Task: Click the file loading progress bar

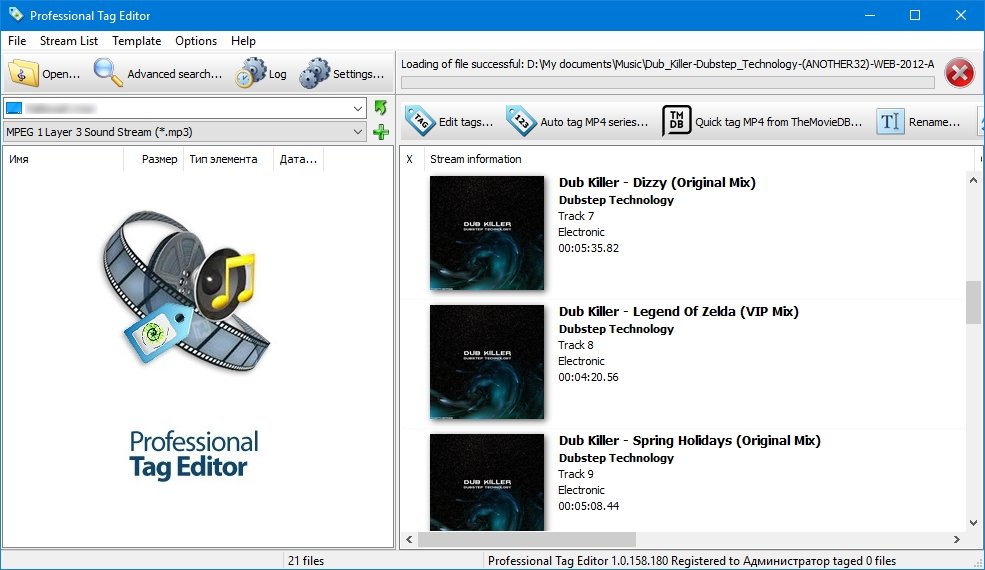Action: [x=668, y=82]
